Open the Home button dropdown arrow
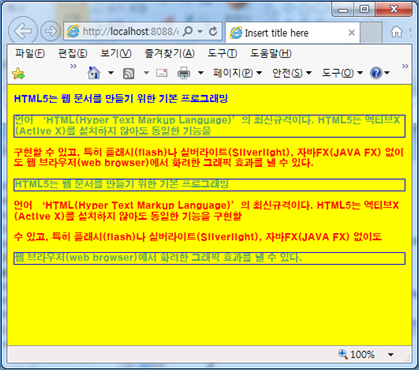 tap(111, 73)
